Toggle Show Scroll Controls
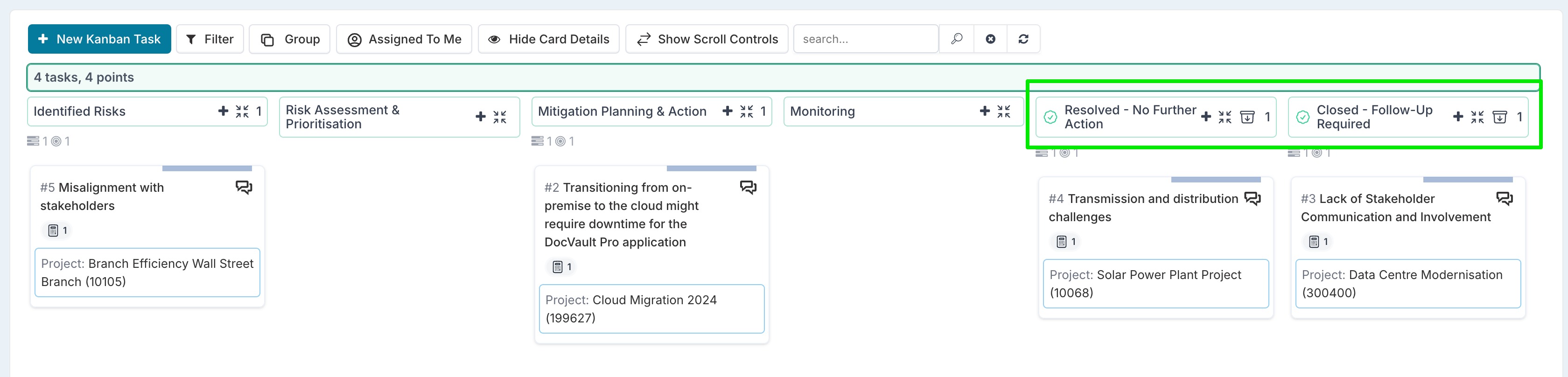This screenshot has width=1568, height=377. coord(707,39)
